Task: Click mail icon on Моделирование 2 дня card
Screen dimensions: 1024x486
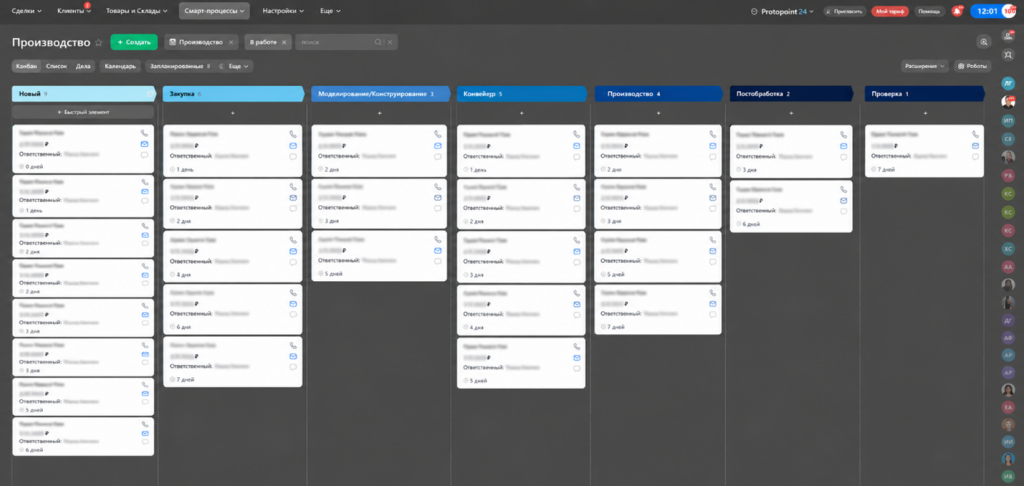Action: point(438,145)
